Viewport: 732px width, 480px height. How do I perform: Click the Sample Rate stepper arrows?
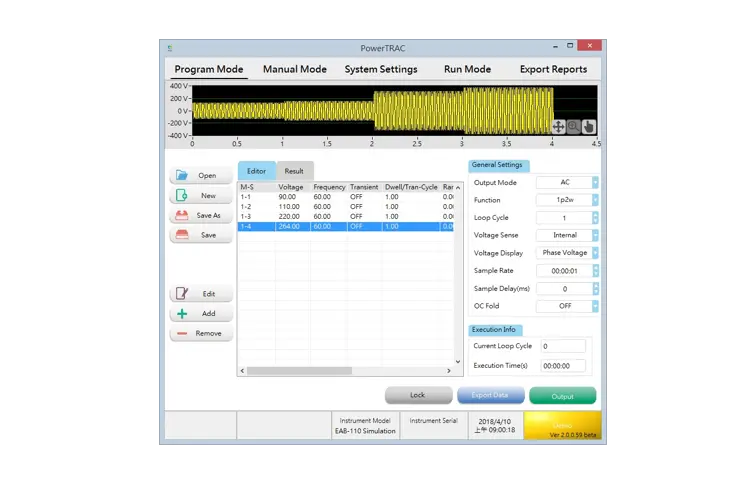point(595,271)
